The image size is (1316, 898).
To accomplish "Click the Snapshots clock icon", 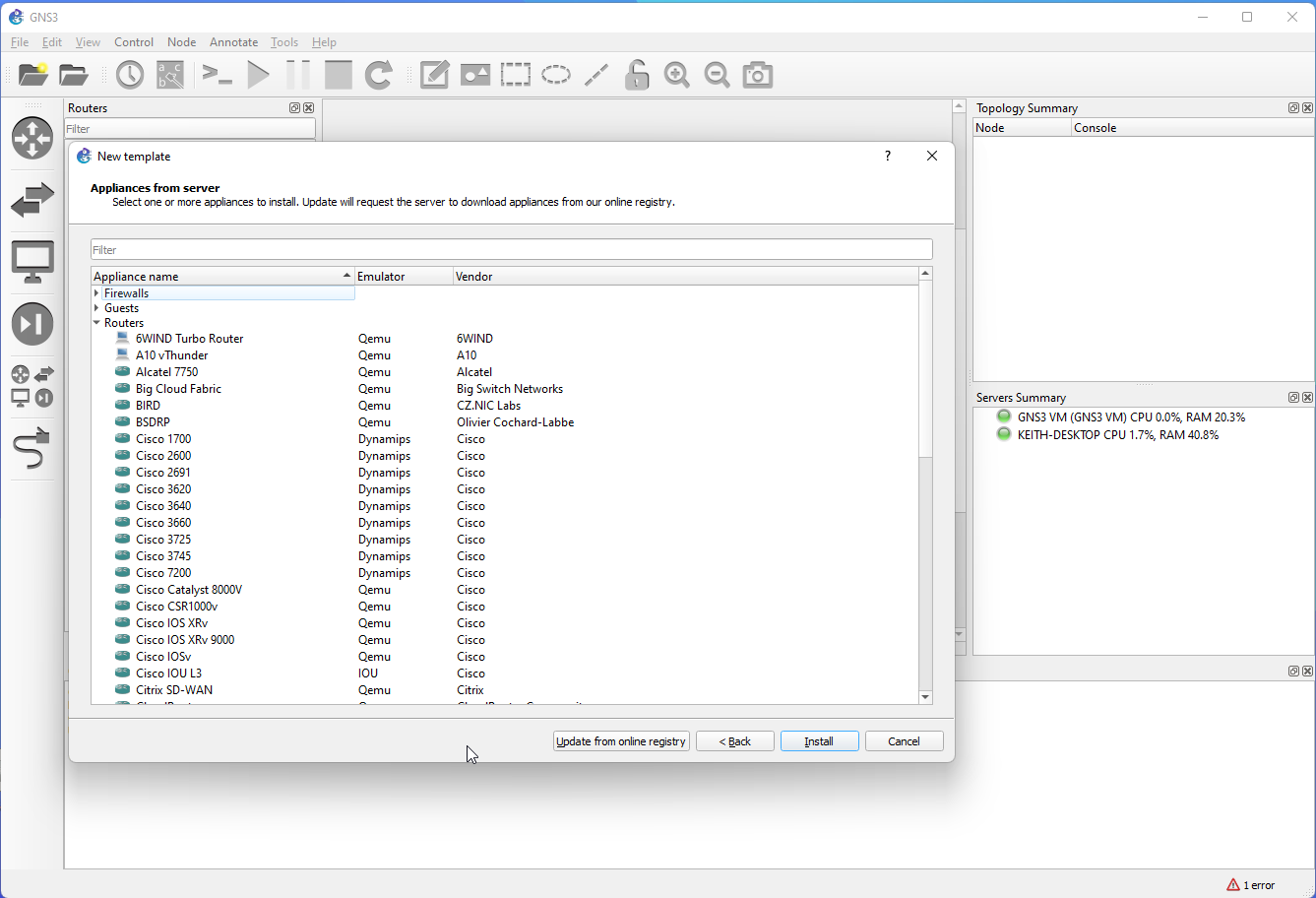I will (129, 74).
